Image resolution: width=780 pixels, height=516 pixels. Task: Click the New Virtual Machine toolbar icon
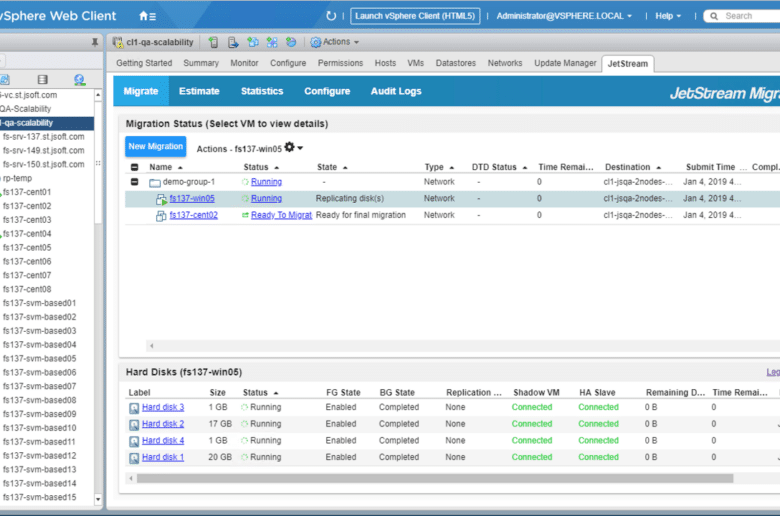[x=253, y=42]
